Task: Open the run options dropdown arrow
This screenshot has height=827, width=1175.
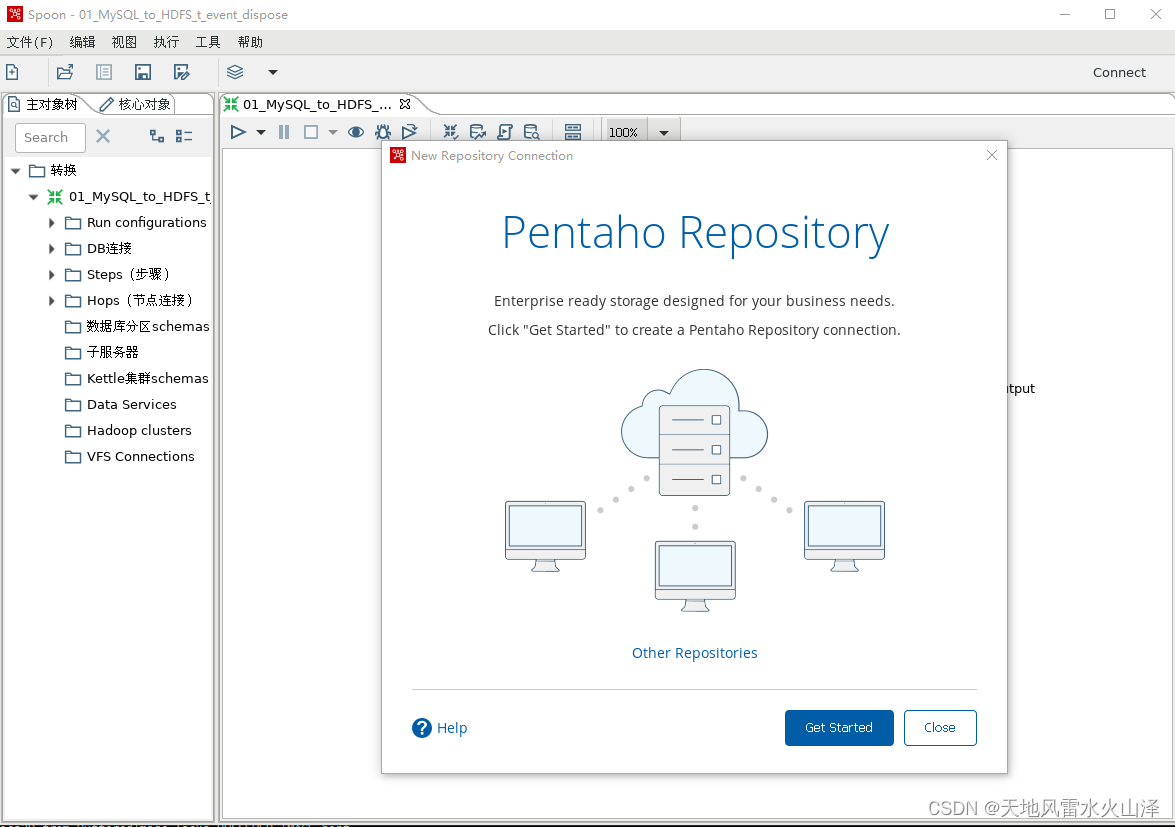Action: tap(261, 133)
